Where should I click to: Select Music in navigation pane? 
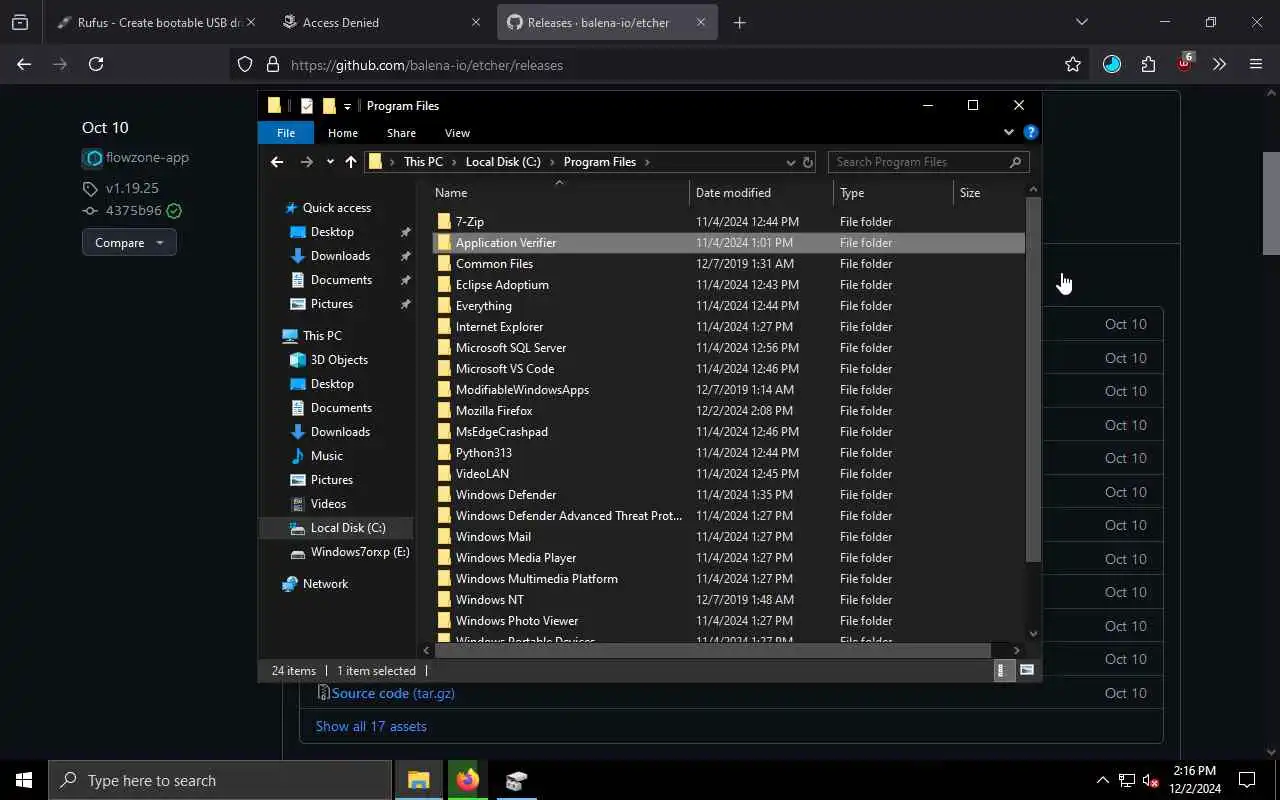[x=326, y=456]
